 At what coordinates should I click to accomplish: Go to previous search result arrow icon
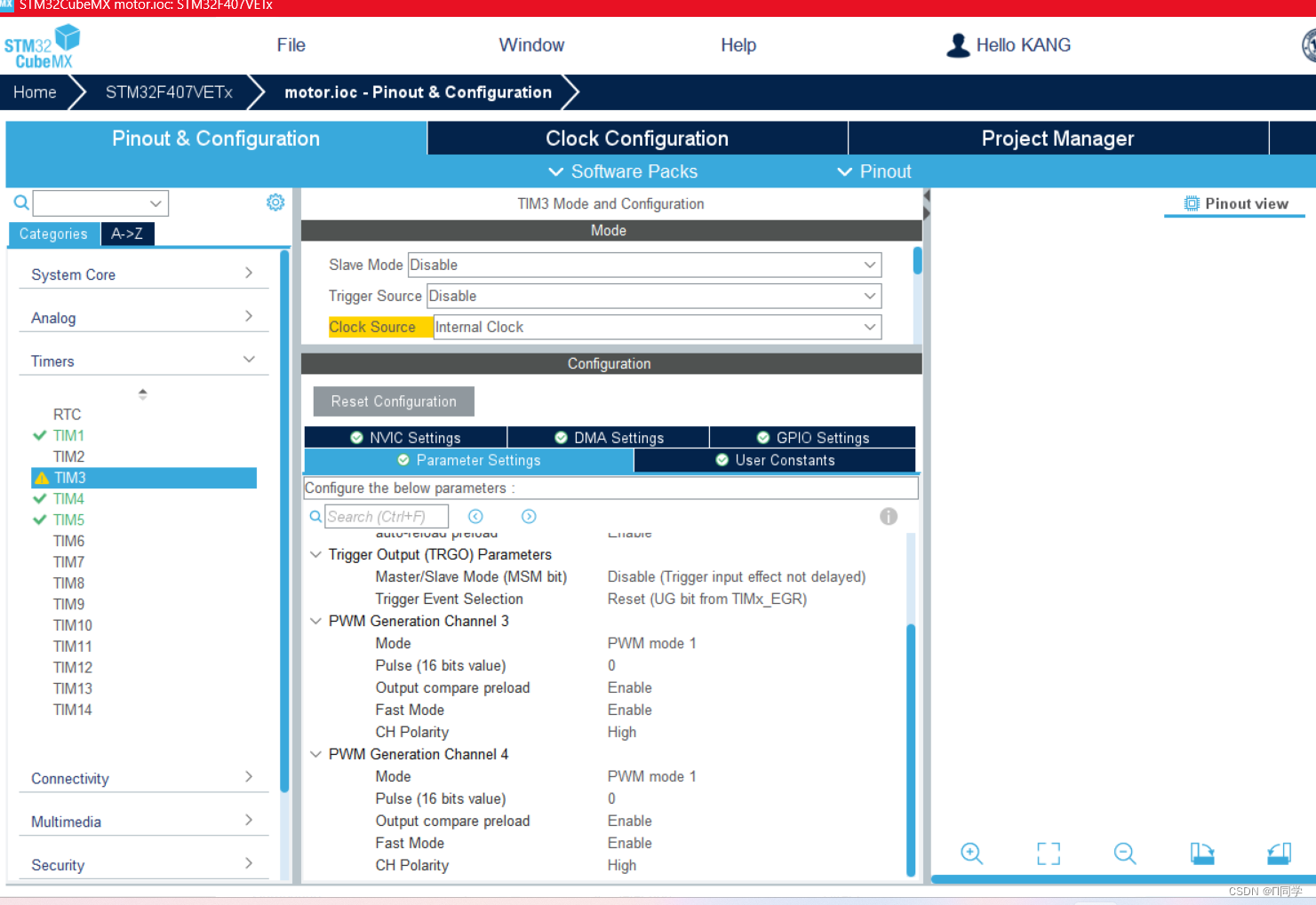(x=475, y=516)
